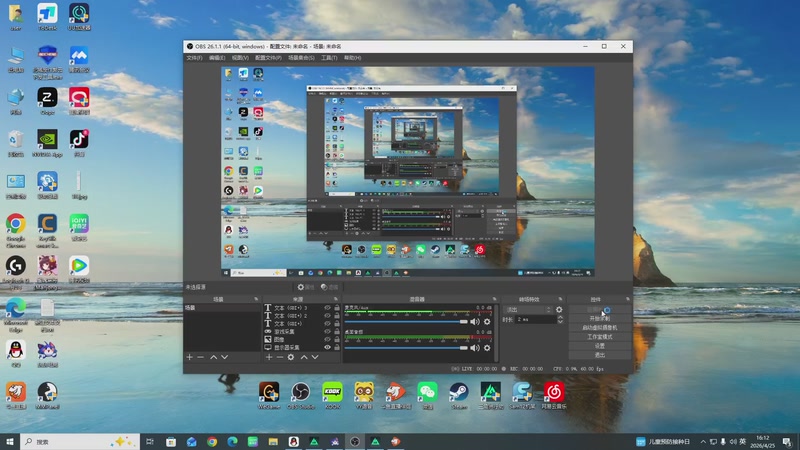Open the 工具(T) menu

(x=329, y=58)
